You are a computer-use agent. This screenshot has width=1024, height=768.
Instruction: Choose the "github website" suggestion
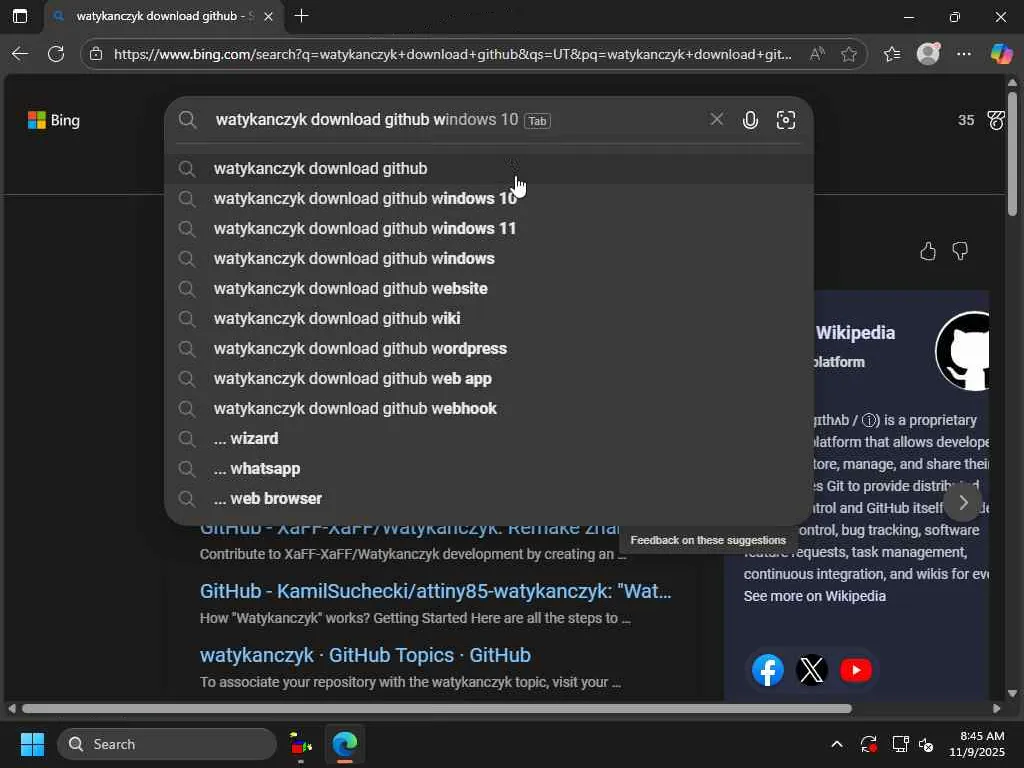489,289
